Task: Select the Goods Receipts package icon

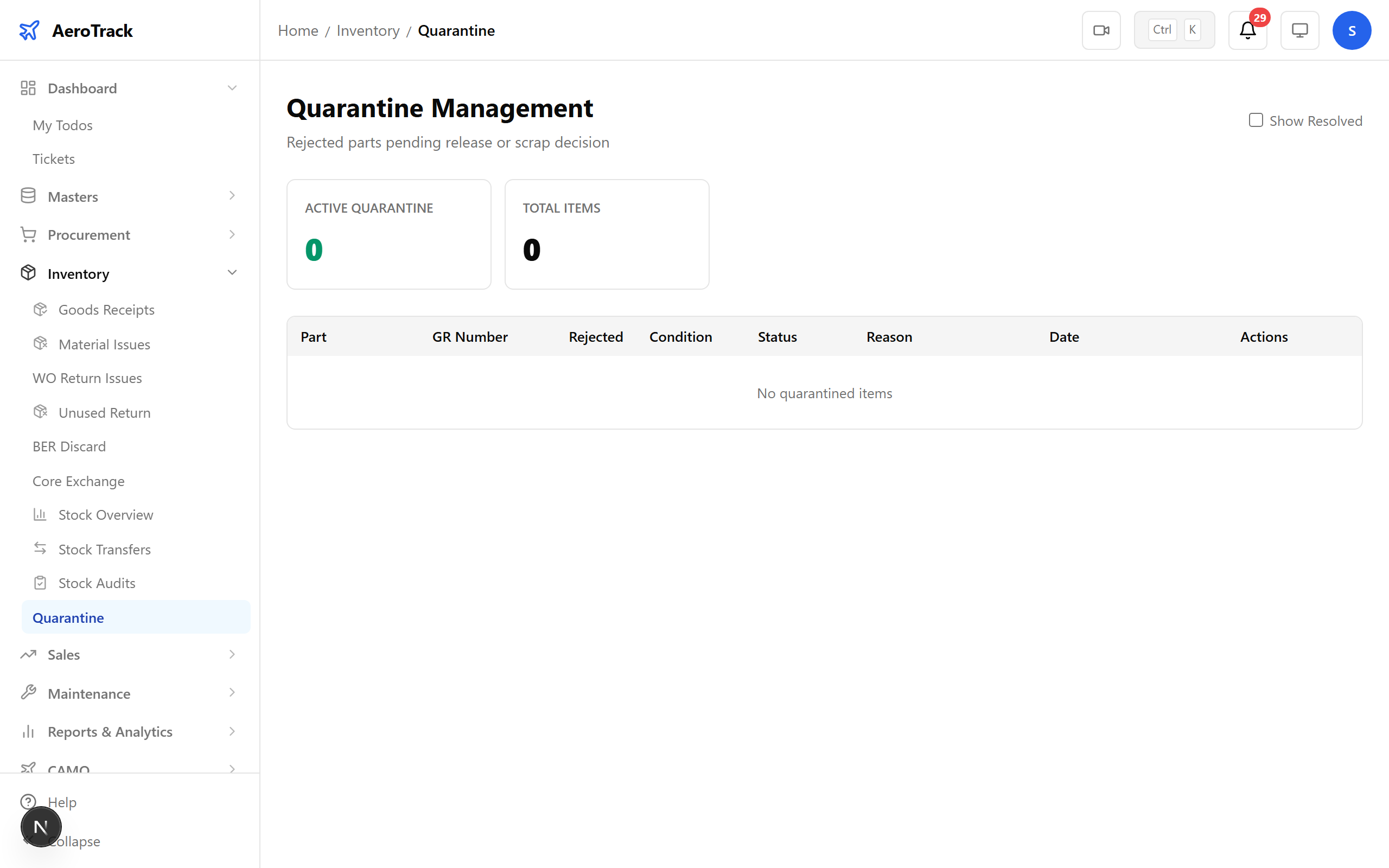Action: [x=40, y=309]
